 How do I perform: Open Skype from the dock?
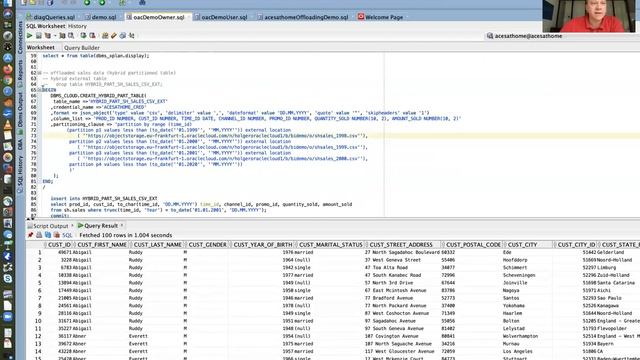click(x=7, y=279)
